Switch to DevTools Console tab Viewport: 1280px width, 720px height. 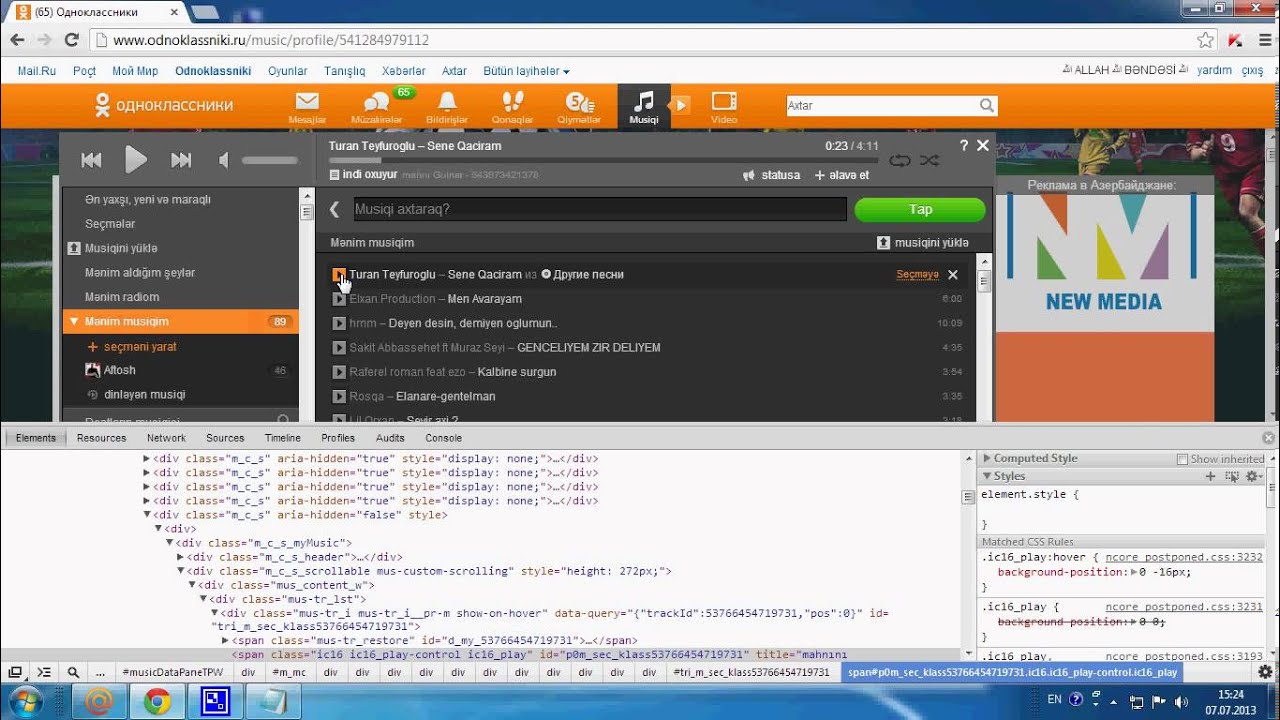point(443,437)
